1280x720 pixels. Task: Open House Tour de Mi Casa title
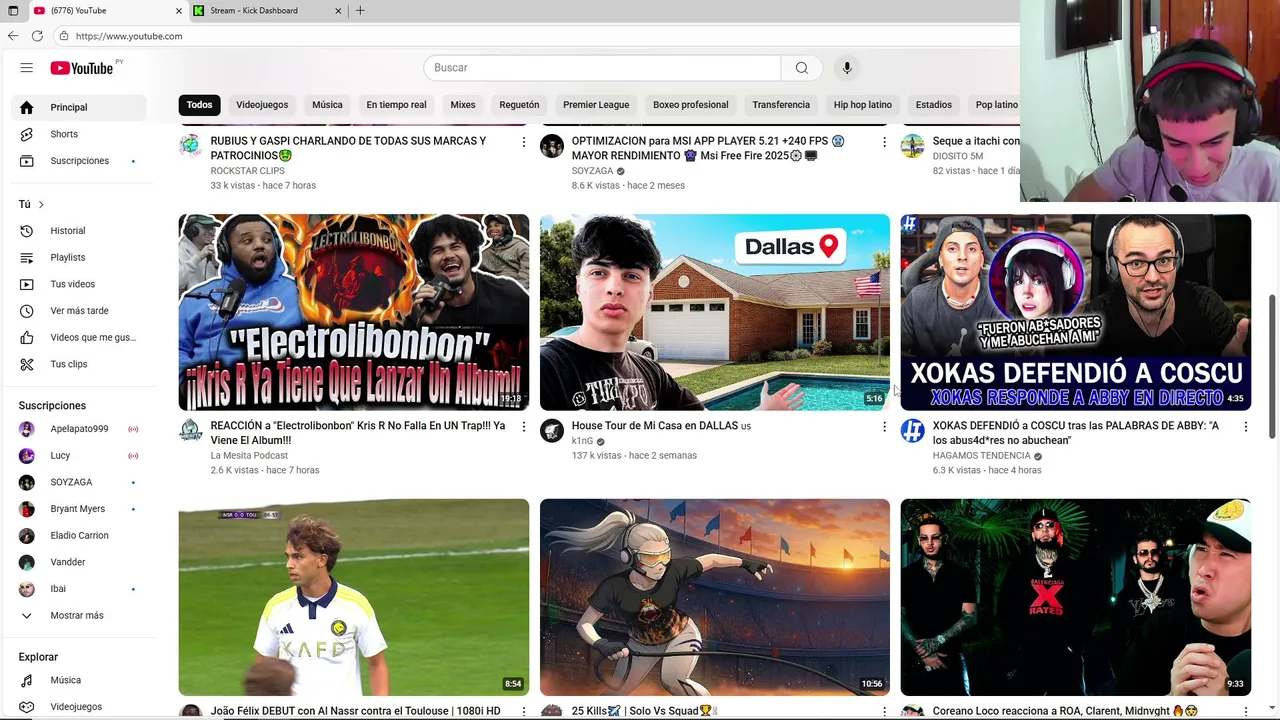tap(661, 426)
